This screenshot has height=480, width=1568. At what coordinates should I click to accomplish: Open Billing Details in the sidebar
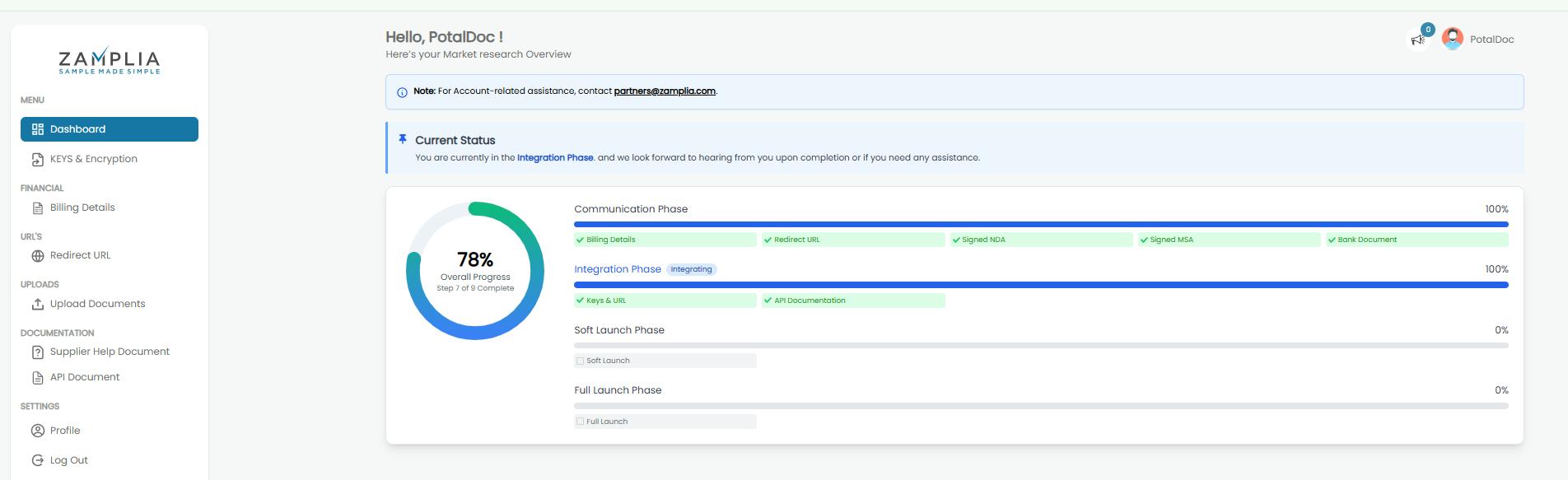point(82,207)
